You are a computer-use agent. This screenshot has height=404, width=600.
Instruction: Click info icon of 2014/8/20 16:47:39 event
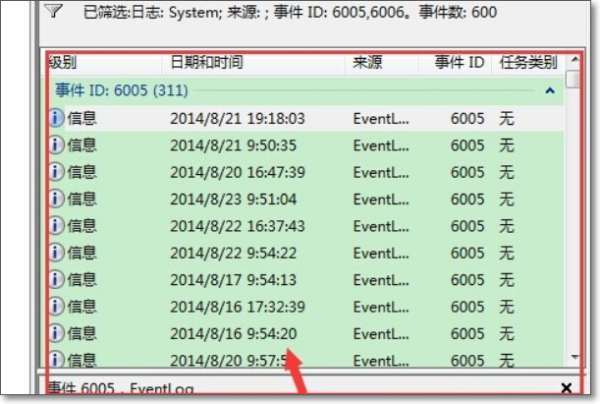click(x=57, y=172)
